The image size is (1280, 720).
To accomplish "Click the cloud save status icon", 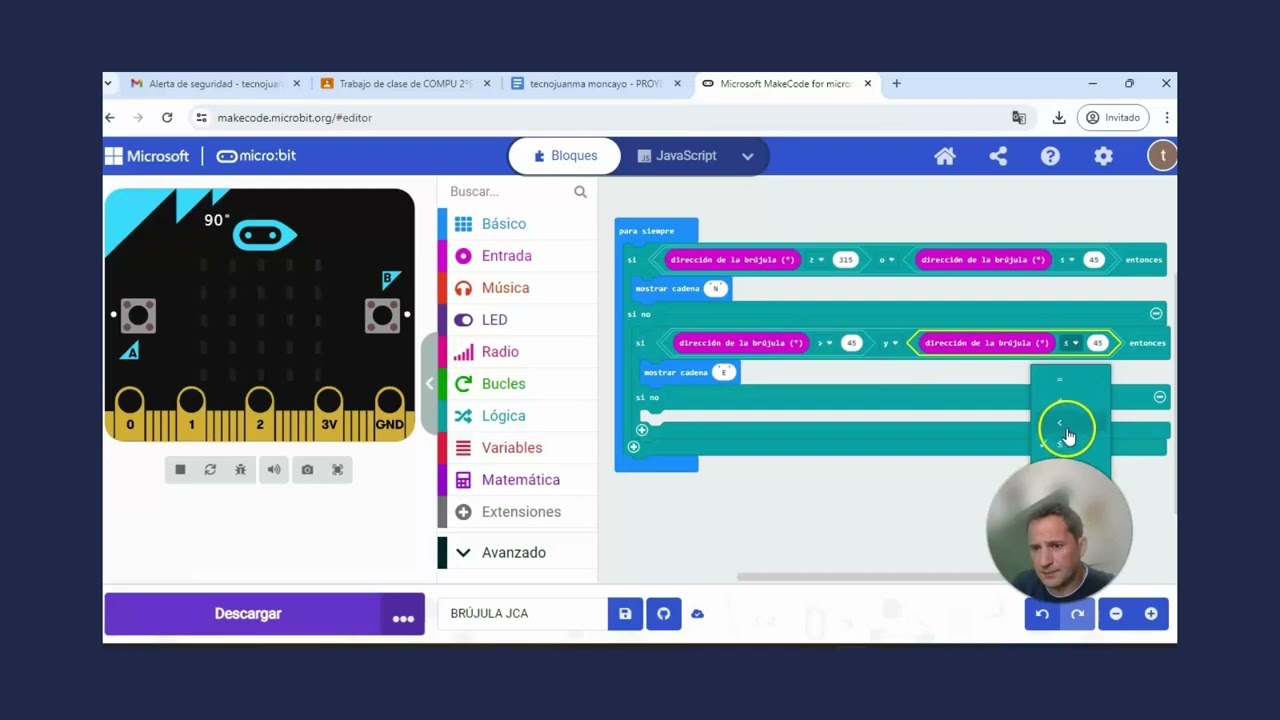I will click(698, 613).
